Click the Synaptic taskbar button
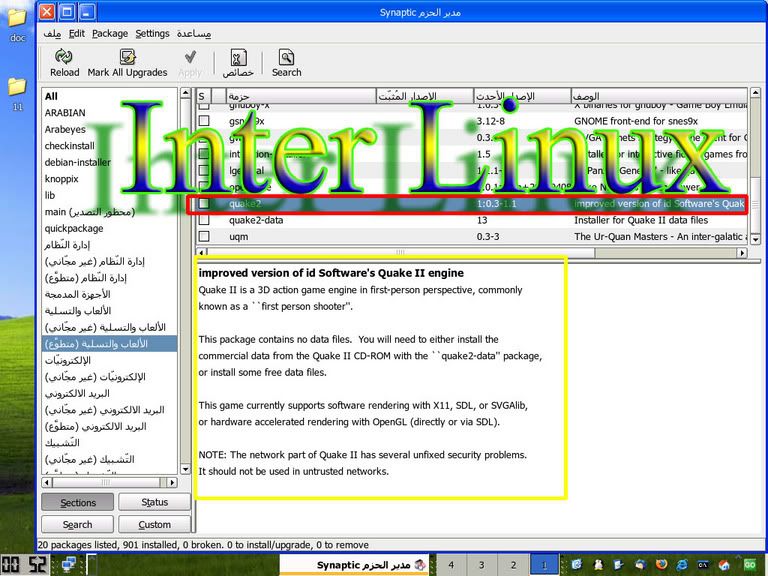The height and width of the screenshot is (576, 768). tap(354, 565)
